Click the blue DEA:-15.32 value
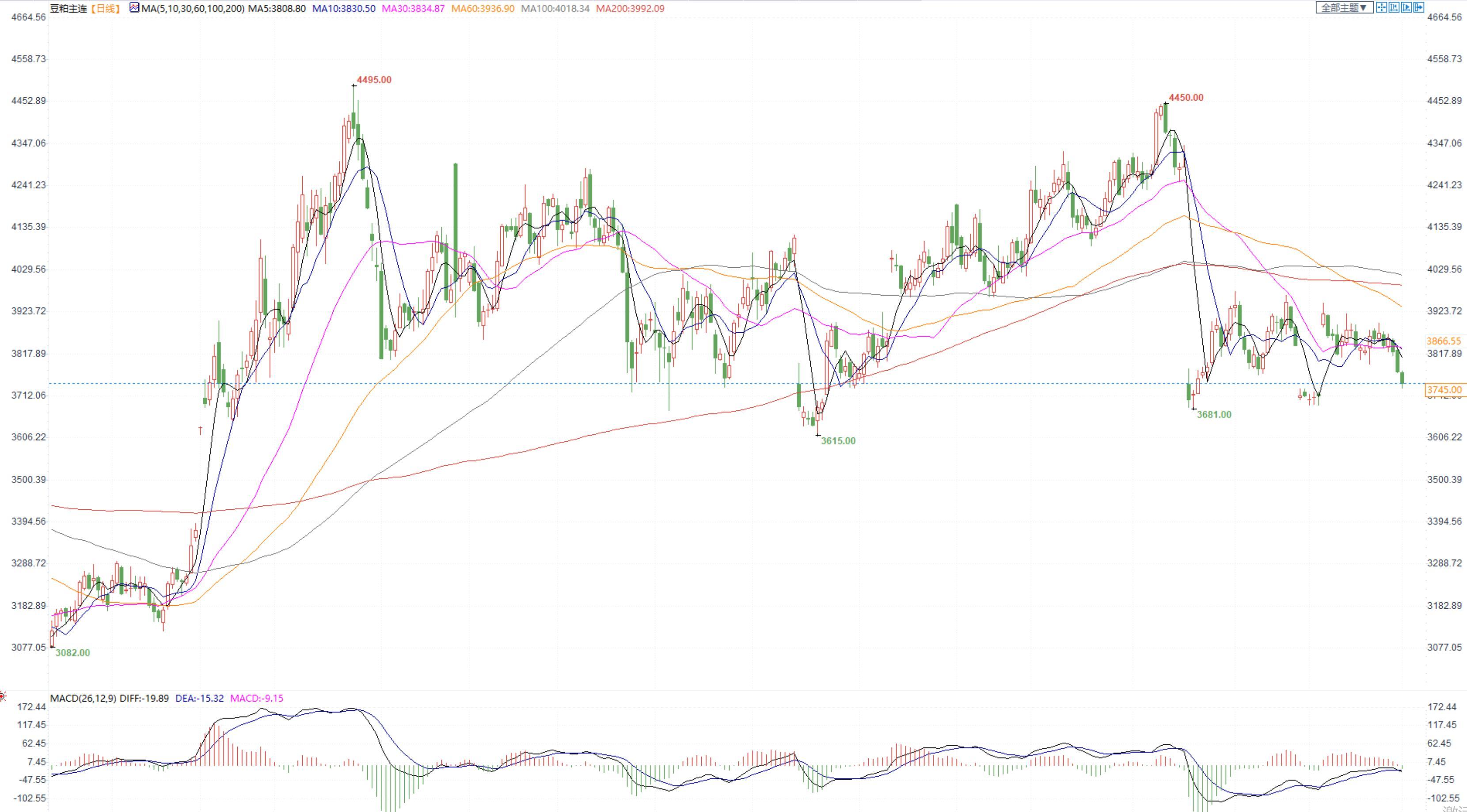1467x812 pixels. coord(199,698)
